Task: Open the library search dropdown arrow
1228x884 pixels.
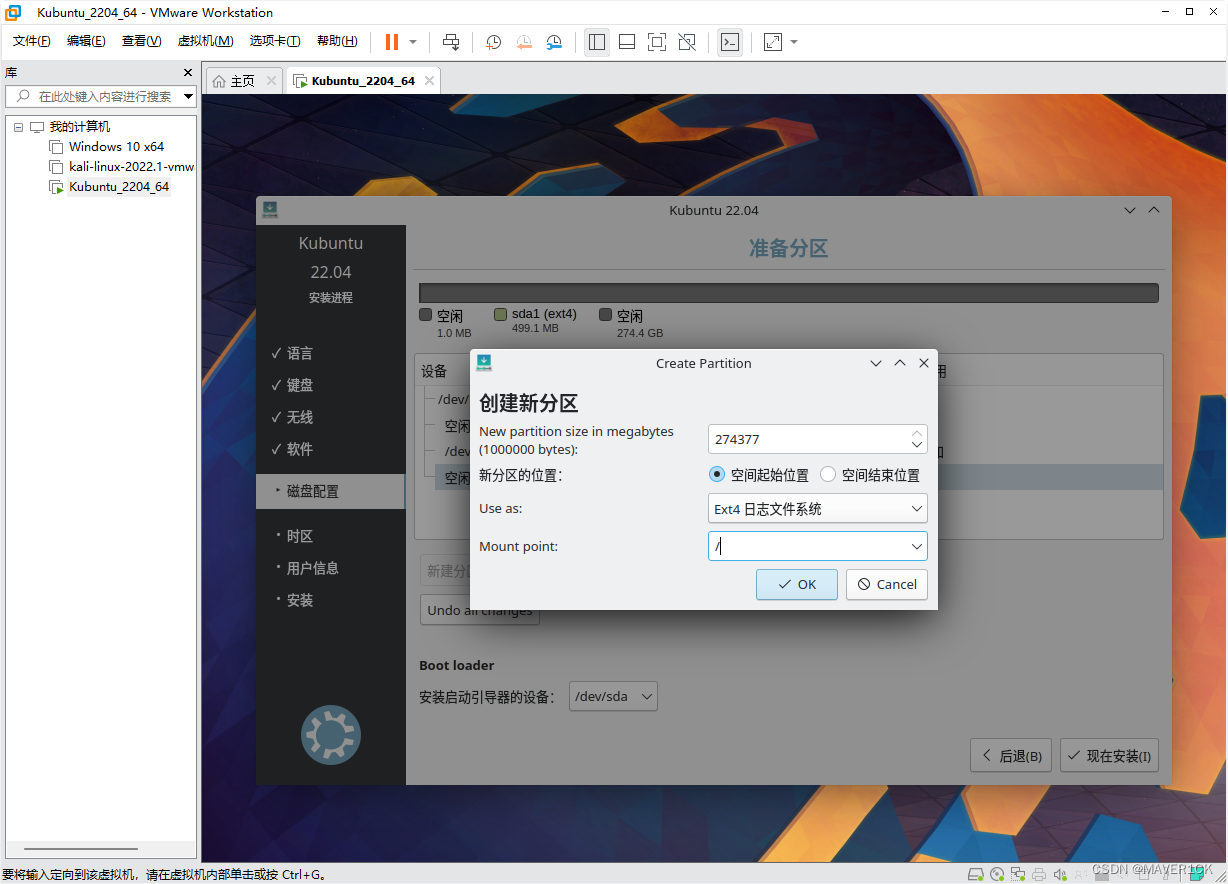Action: pyautogui.click(x=188, y=97)
